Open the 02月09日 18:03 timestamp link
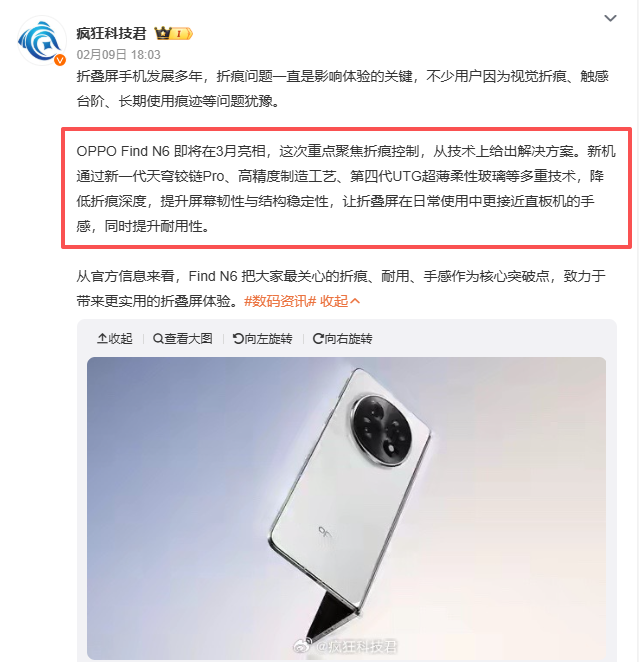639x662 pixels. (119, 54)
